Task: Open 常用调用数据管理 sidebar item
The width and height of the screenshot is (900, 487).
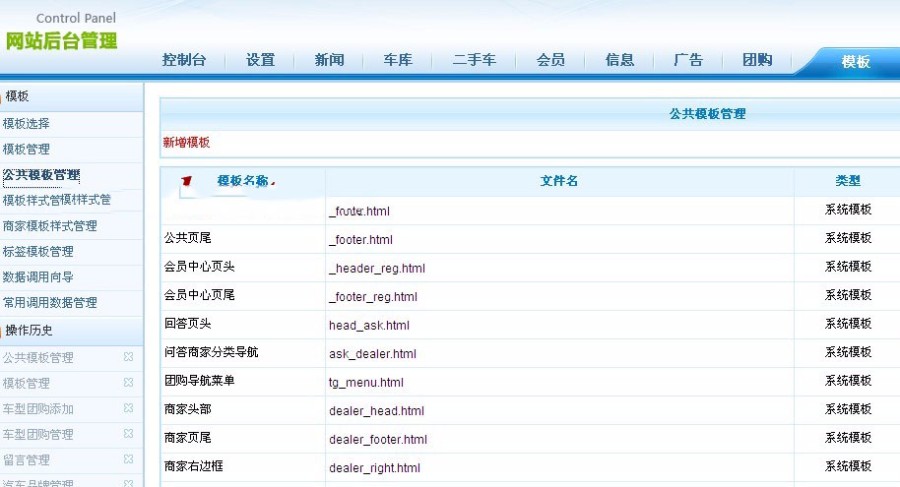Action: coord(50,303)
